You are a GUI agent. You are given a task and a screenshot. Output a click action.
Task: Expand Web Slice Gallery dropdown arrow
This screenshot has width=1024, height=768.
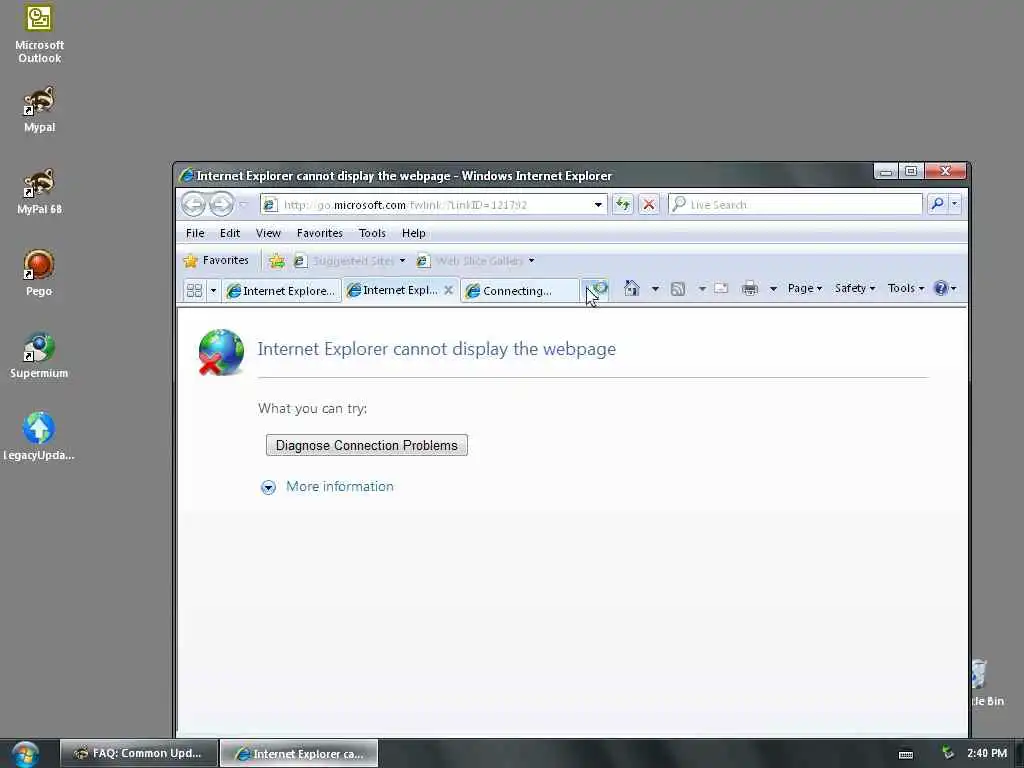click(532, 261)
